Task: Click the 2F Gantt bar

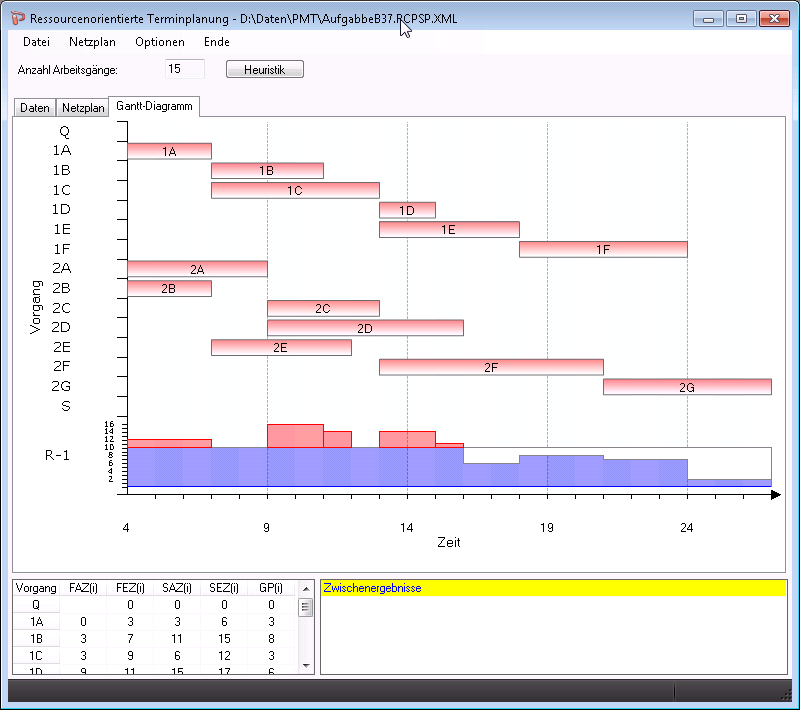Action: coord(491,367)
